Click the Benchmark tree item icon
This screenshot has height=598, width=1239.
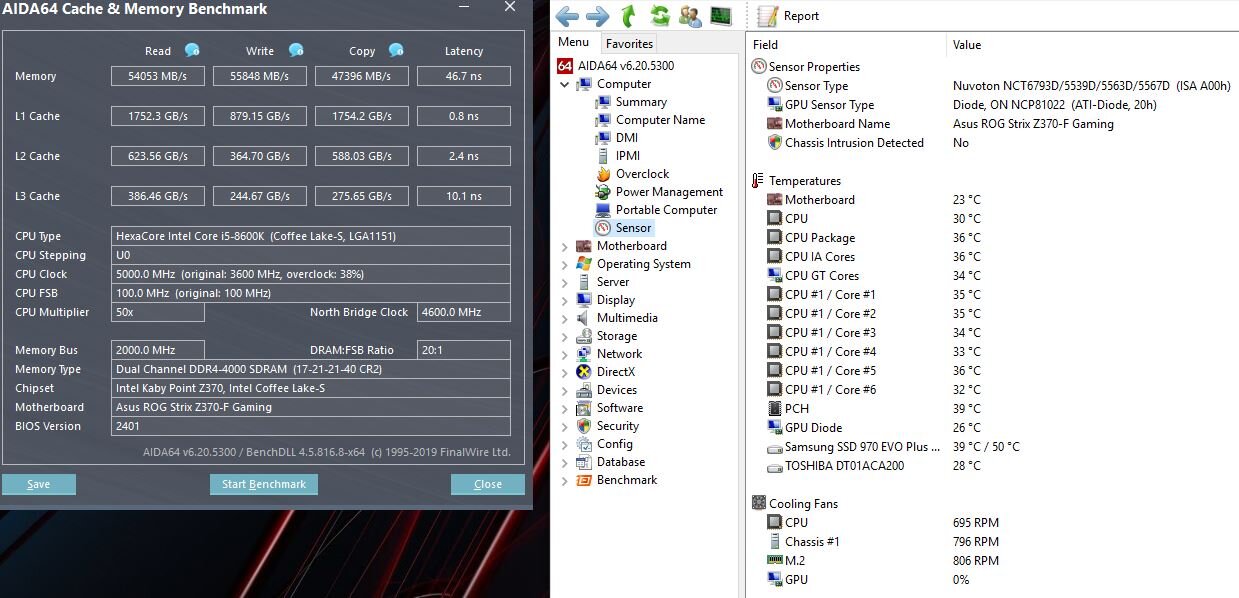[585, 480]
